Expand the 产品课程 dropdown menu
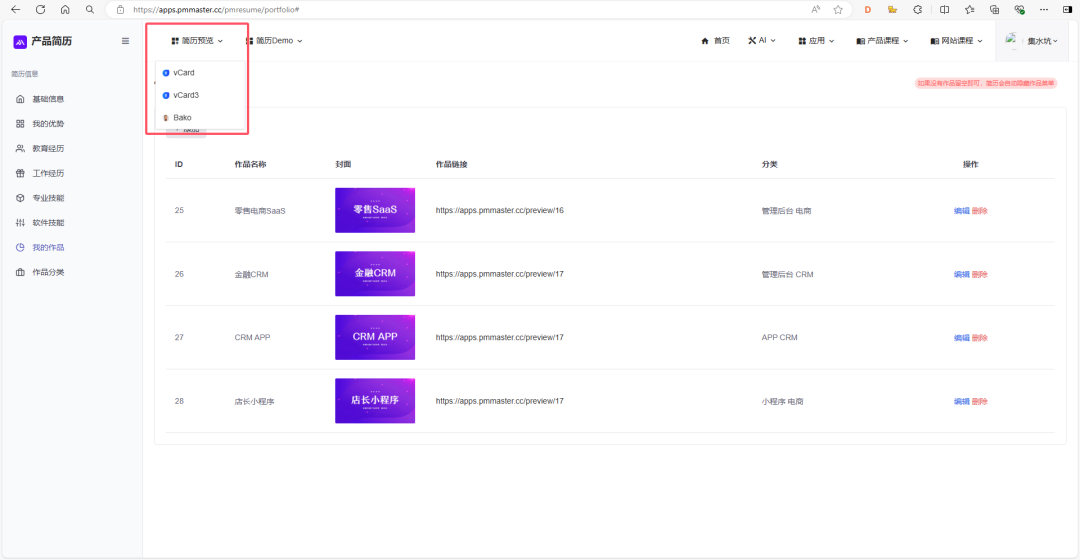Image resolution: width=1080 pixels, height=560 pixels. 882,41
